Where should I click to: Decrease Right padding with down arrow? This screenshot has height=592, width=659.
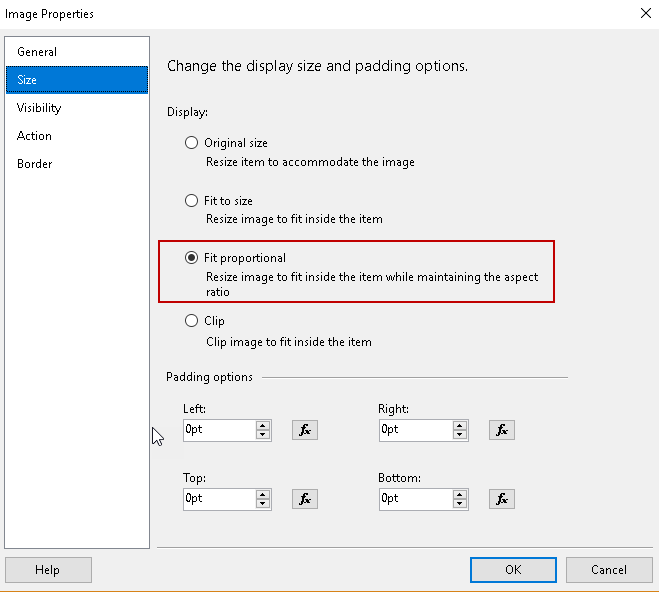coord(460,435)
